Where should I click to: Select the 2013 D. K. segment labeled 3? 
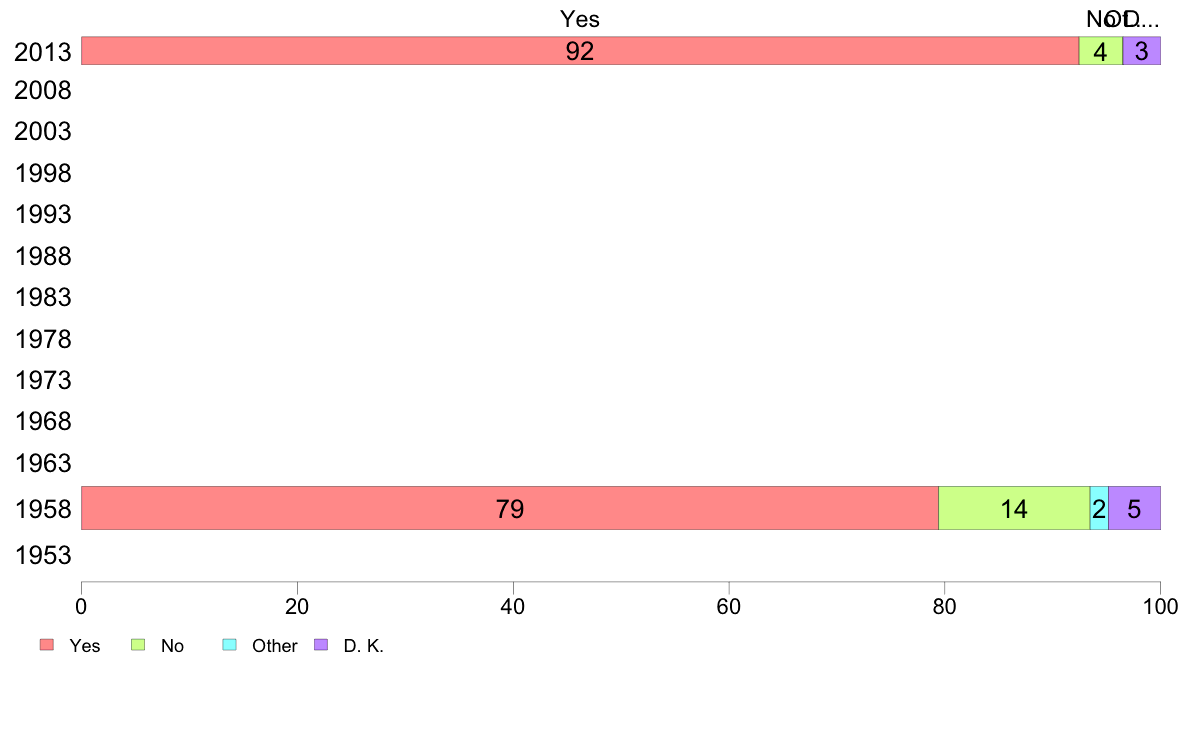(1142, 51)
